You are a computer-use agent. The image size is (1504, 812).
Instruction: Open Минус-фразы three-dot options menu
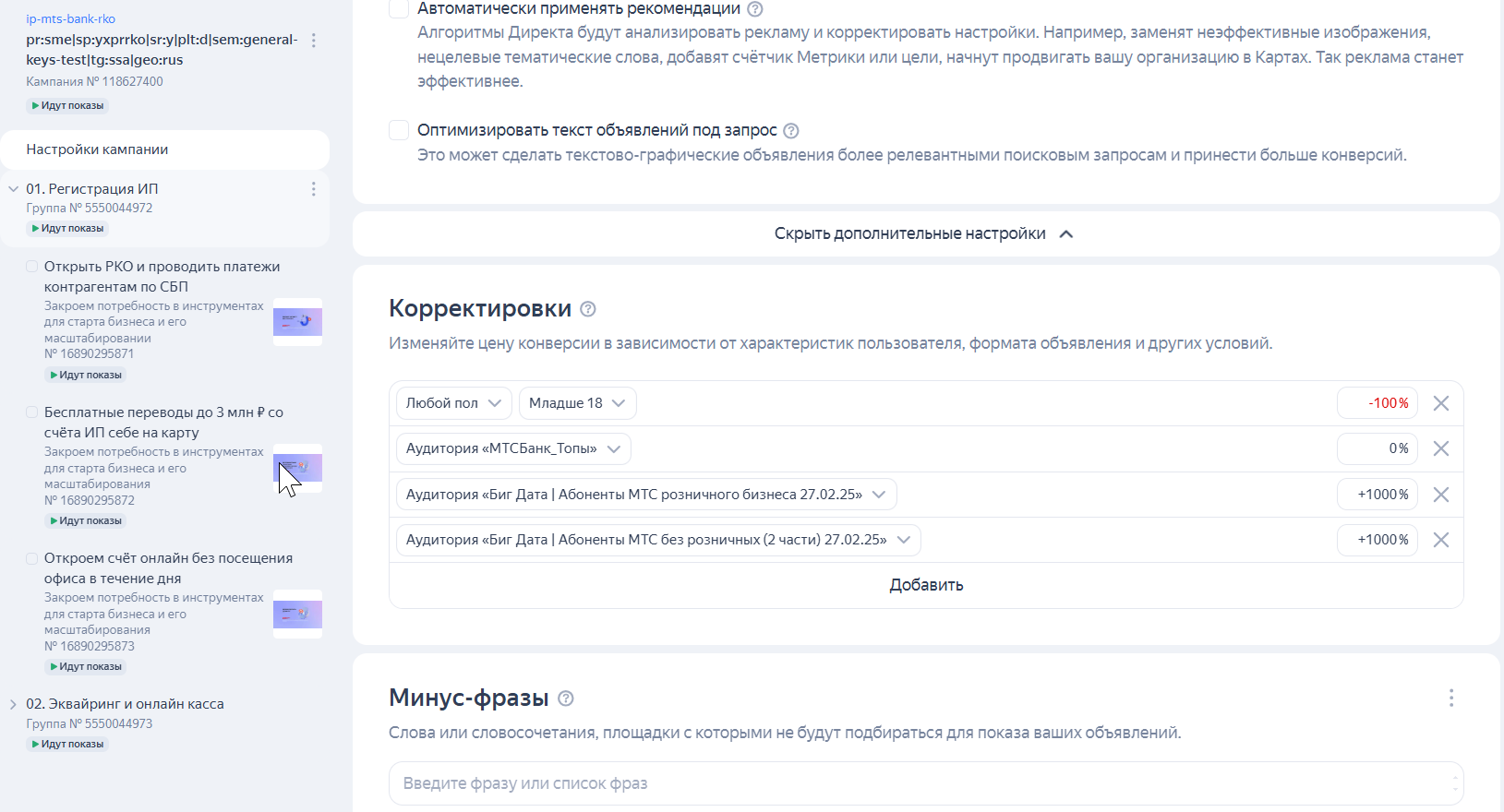[x=1451, y=698]
